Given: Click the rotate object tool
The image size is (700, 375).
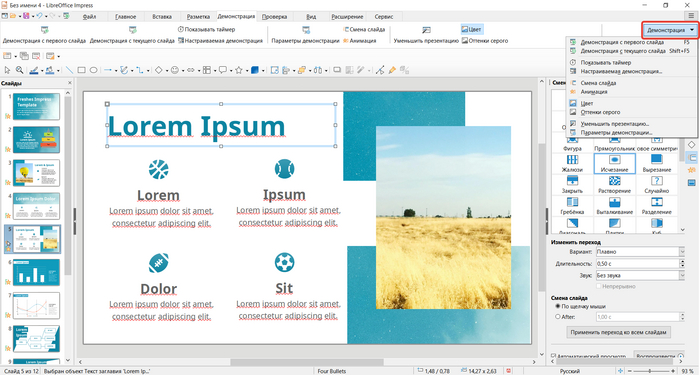Looking at the screenshot, I should (274, 70).
